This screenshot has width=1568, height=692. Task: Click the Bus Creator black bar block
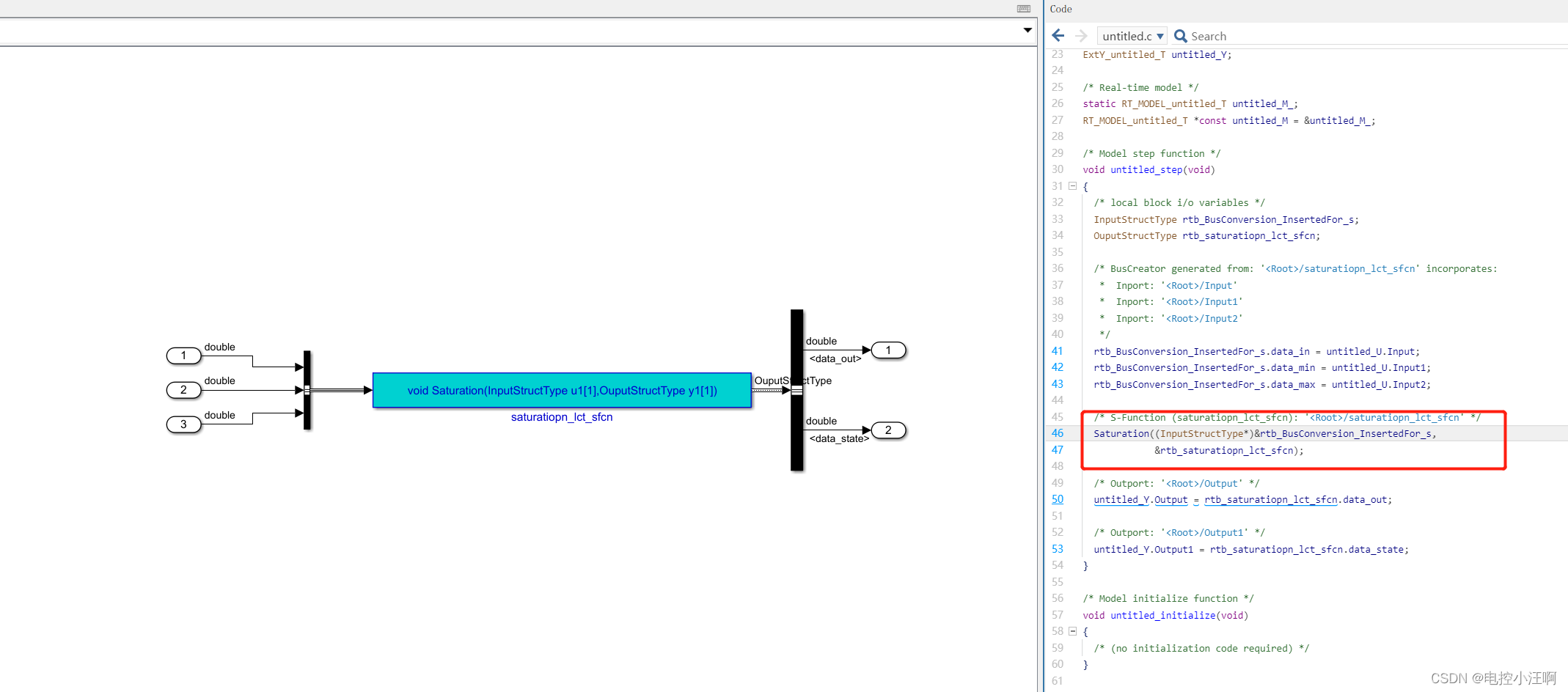click(x=307, y=389)
